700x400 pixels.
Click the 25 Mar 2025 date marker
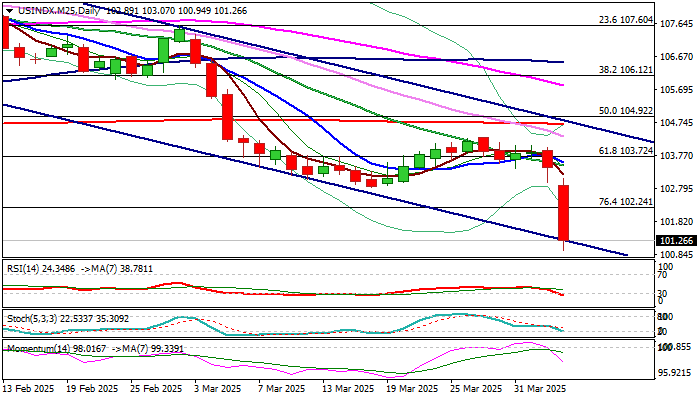pos(476,389)
